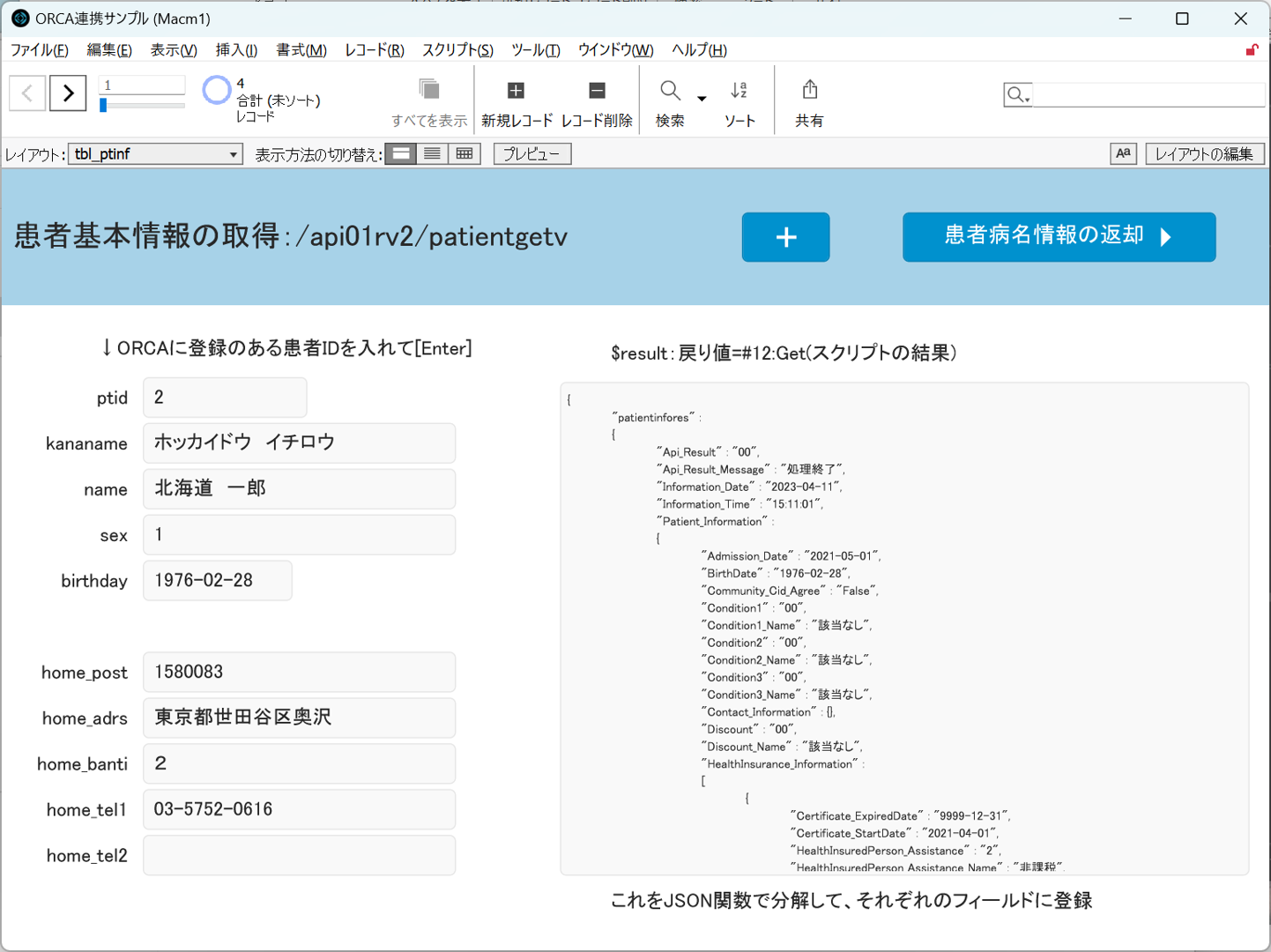Click the Show All (すべてを表示) icon
Screen dimensions: 1271x952
click(429, 90)
